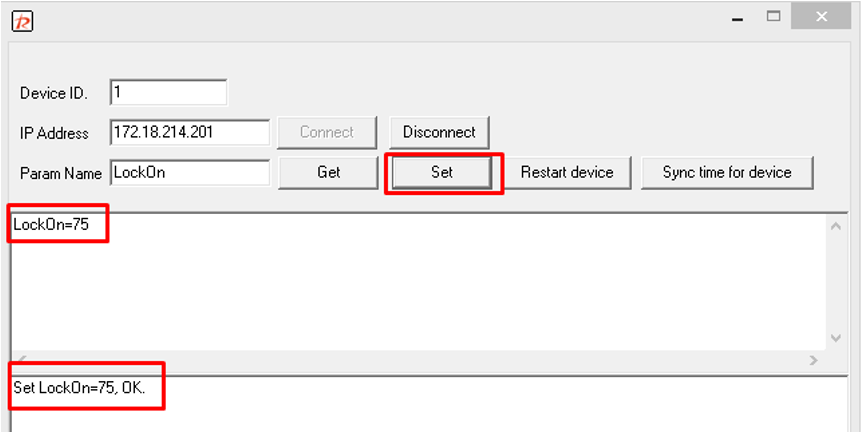Click the greyed-out Connect button

point(327,132)
